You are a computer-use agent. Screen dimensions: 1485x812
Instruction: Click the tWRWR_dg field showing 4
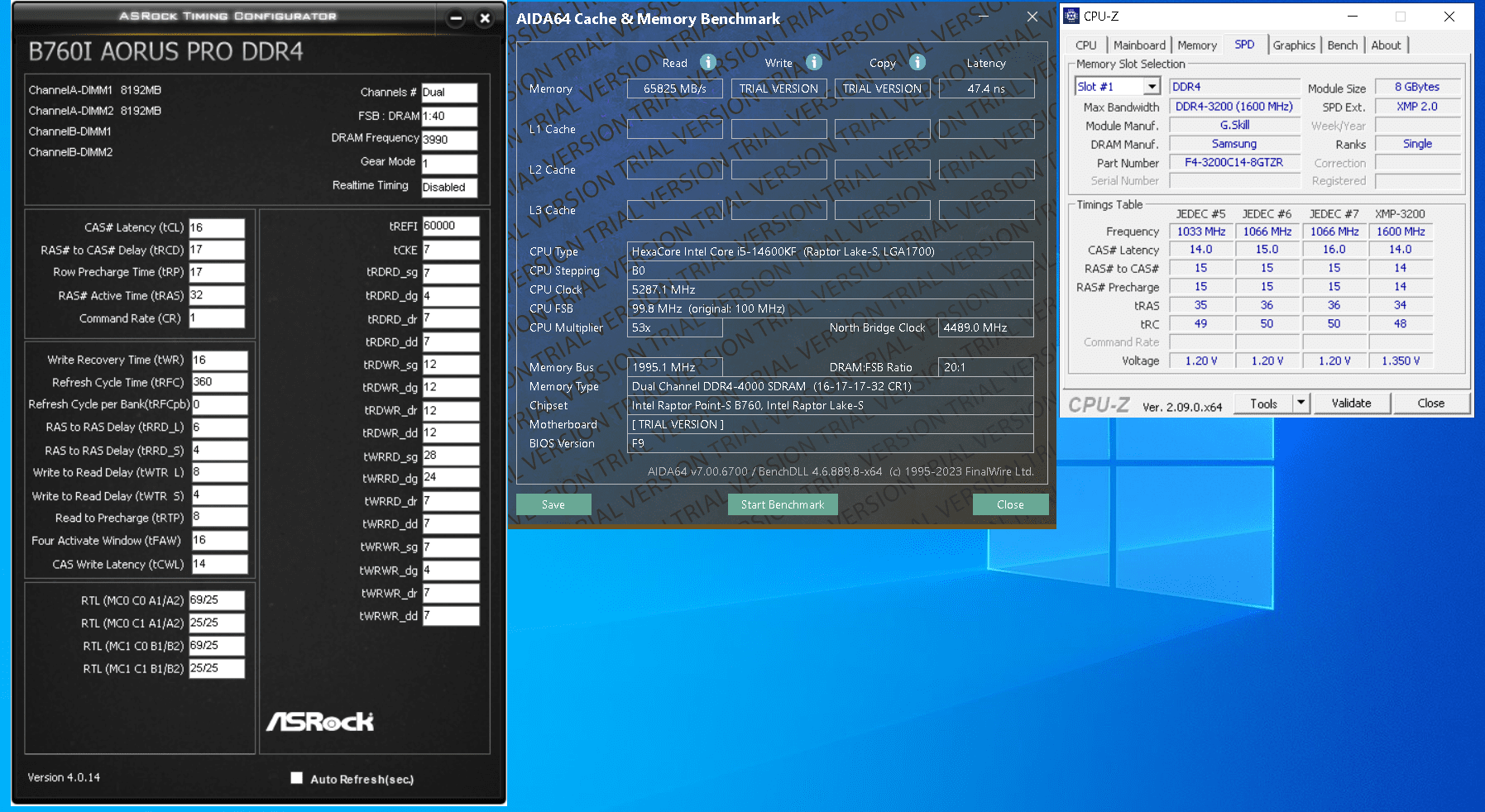[451, 570]
